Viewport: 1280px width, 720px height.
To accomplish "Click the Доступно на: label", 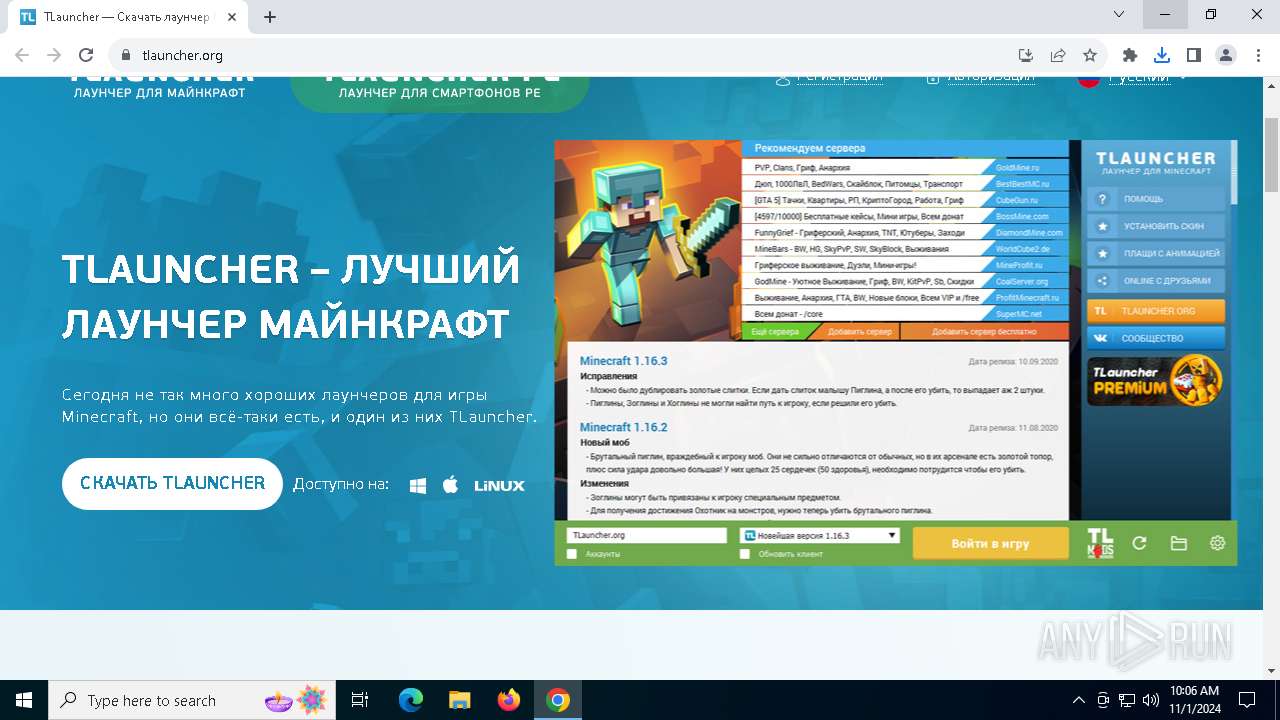I will pyautogui.click(x=341, y=485).
